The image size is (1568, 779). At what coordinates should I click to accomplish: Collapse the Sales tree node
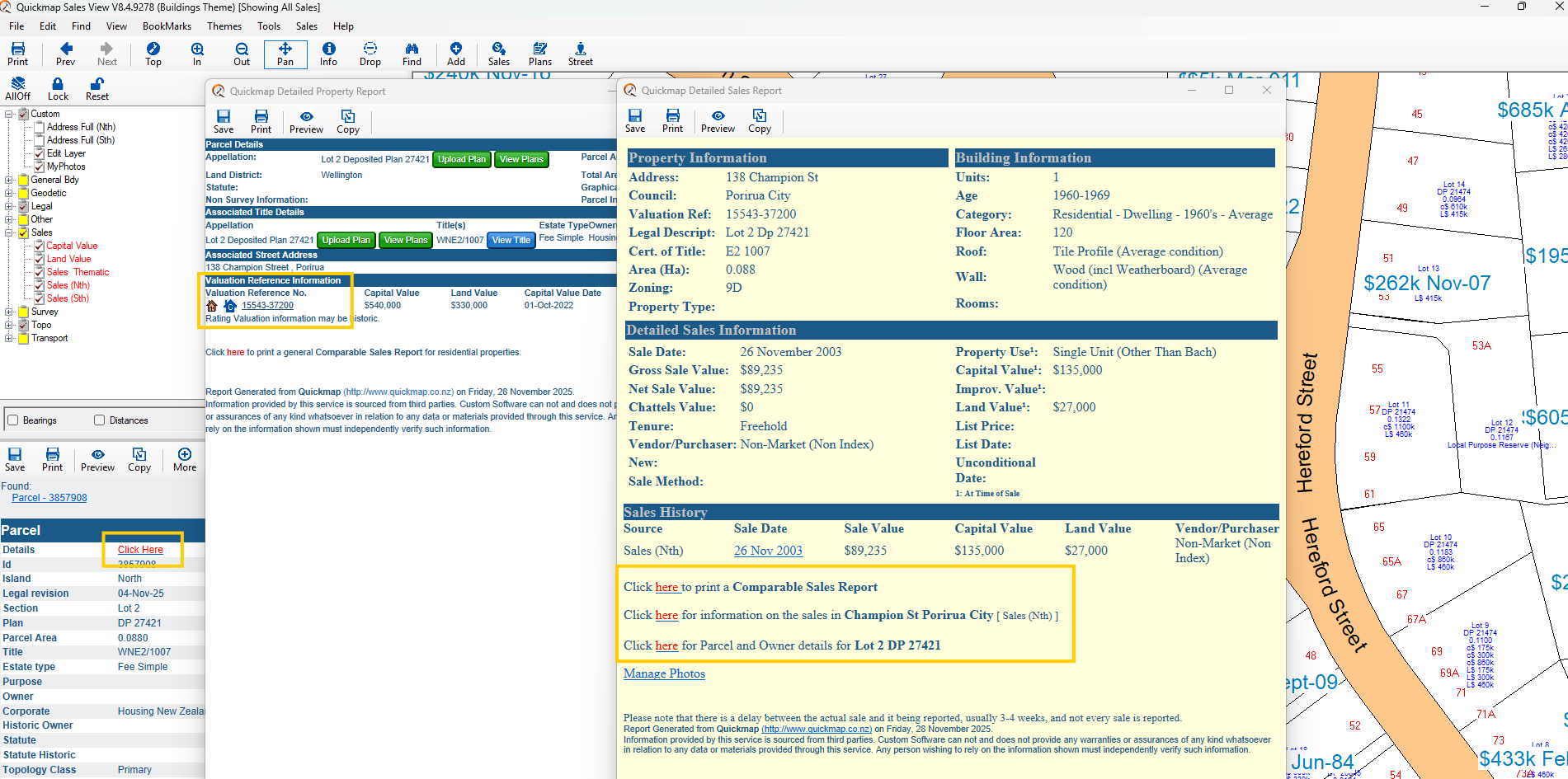tap(9, 232)
